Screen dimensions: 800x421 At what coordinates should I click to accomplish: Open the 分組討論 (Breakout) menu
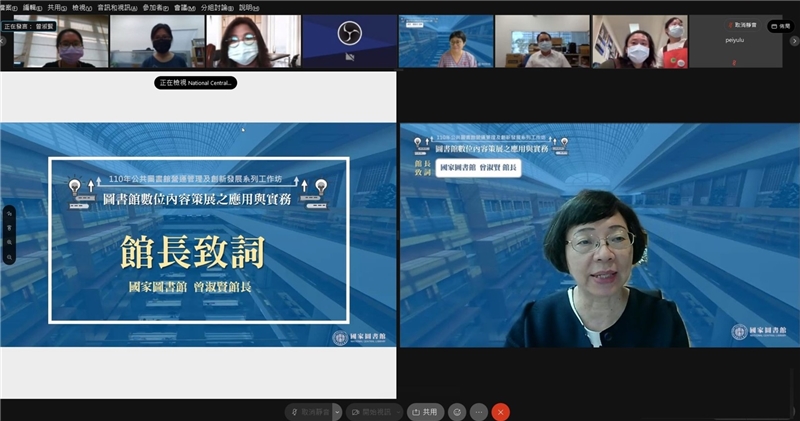[x=217, y=8]
